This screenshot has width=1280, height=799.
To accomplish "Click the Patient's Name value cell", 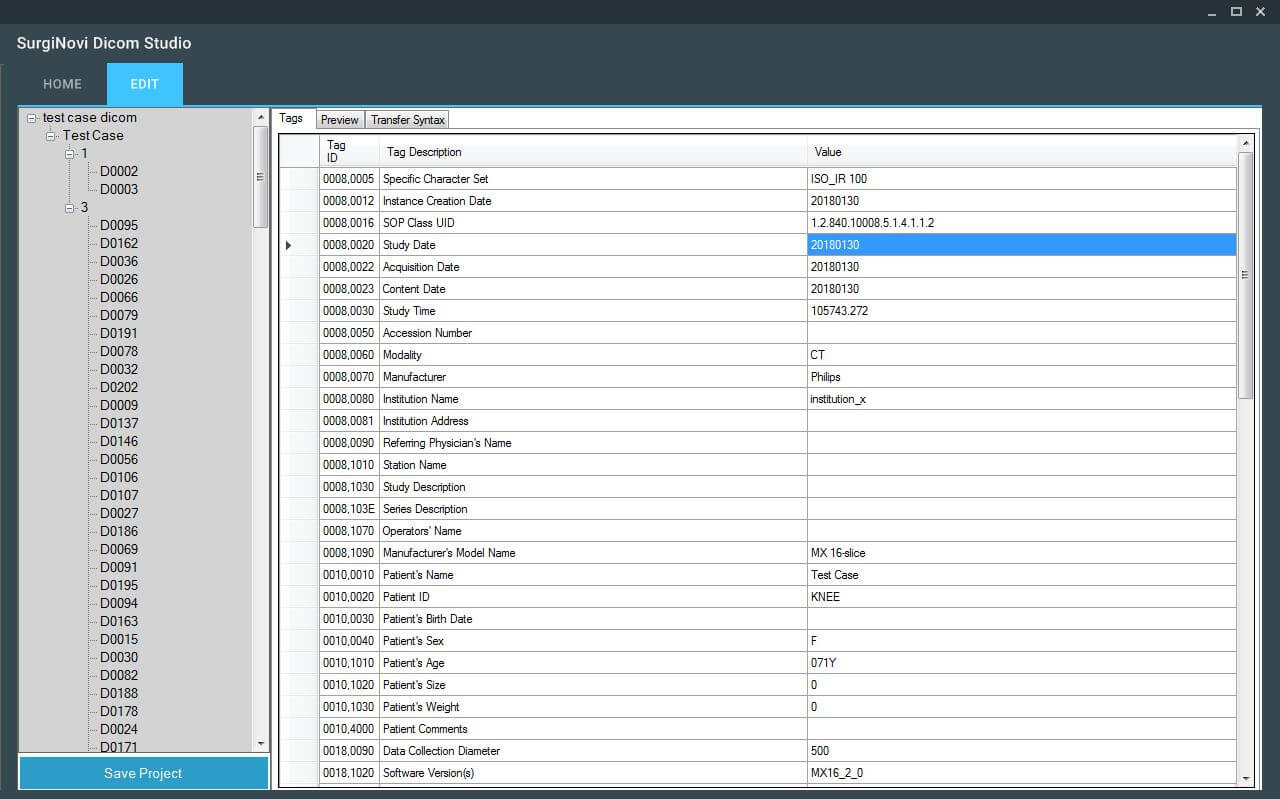I will [x=1020, y=575].
